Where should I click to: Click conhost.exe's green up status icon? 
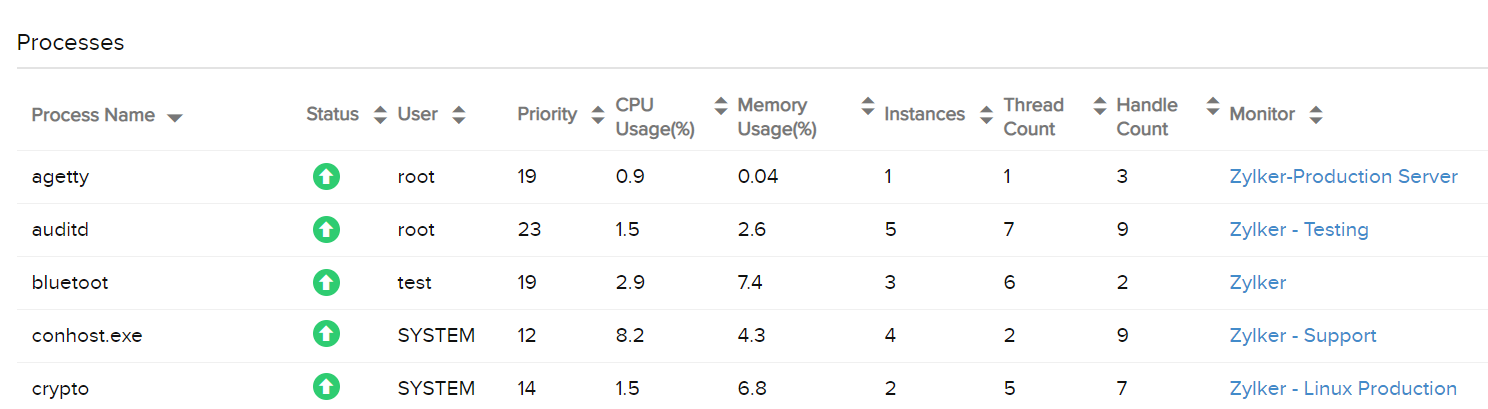pos(326,336)
